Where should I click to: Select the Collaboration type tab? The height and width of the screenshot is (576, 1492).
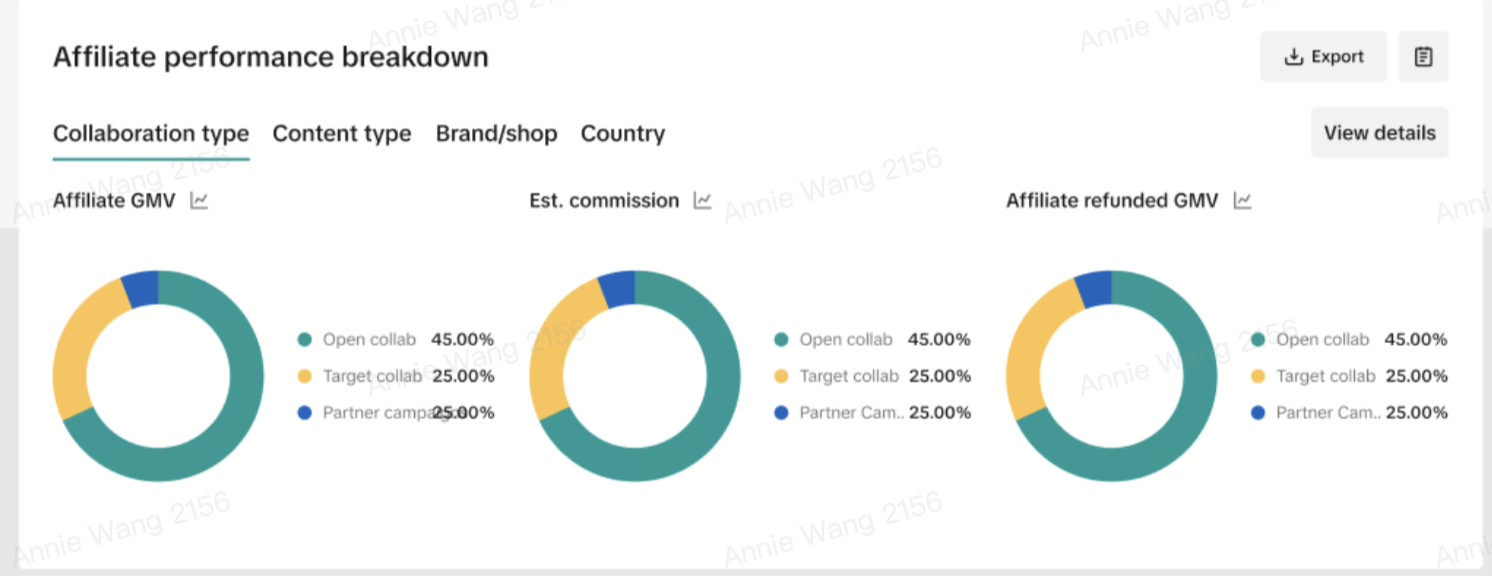pyautogui.click(x=151, y=134)
